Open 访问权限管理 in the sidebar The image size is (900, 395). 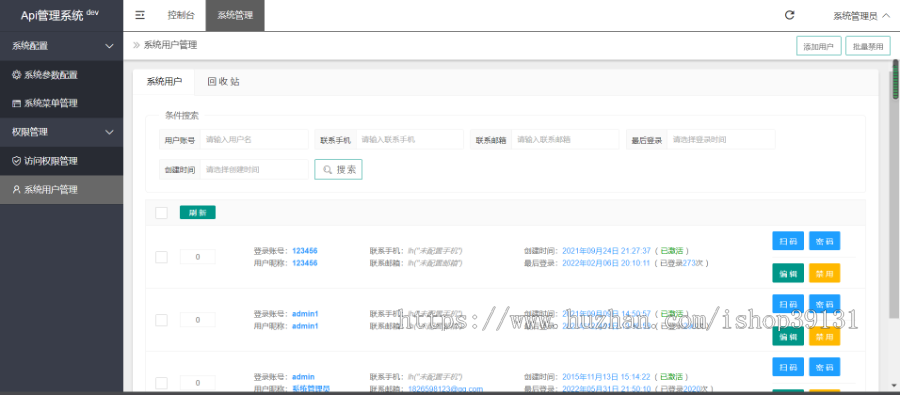61,161
